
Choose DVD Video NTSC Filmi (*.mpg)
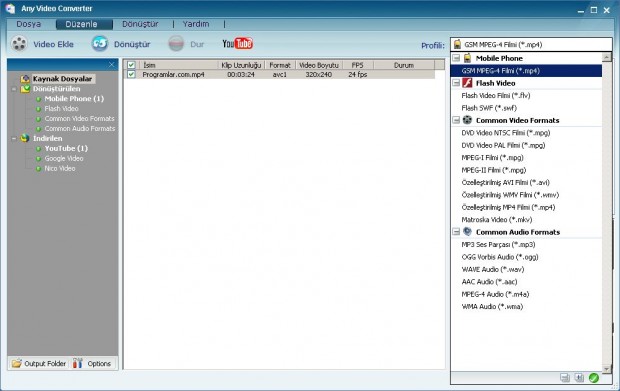pyautogui.click(x=506, y=132)
